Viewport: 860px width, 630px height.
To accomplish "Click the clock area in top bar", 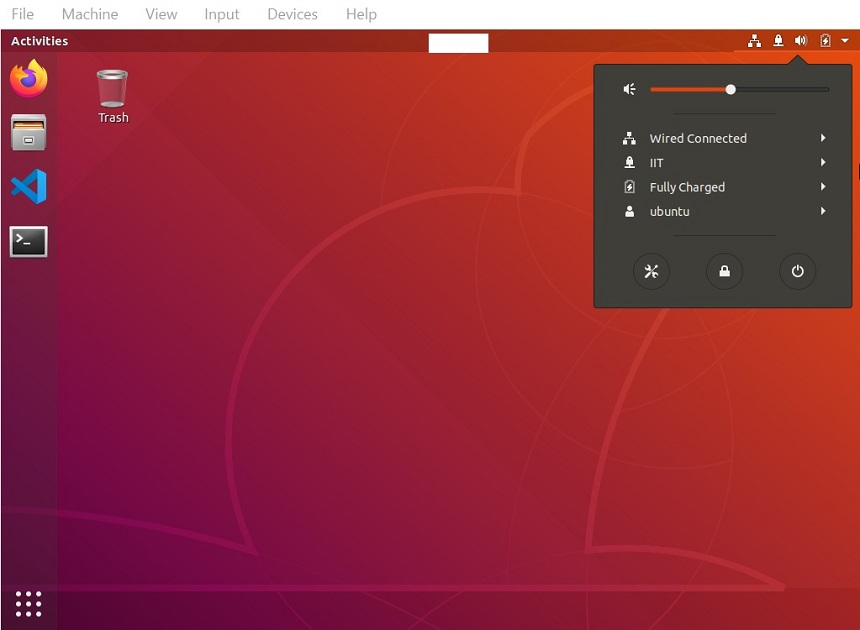I will point(458,43).
